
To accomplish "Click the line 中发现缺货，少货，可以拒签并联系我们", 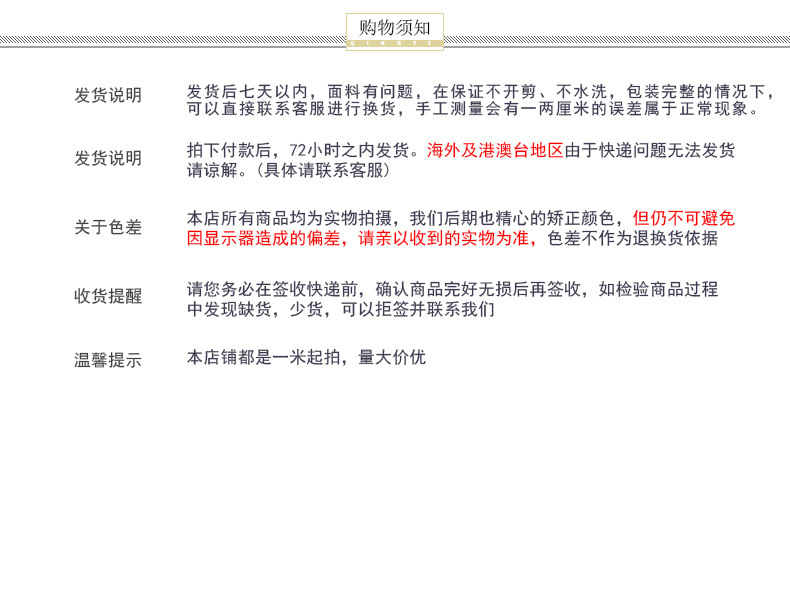I will click(341, 309).
